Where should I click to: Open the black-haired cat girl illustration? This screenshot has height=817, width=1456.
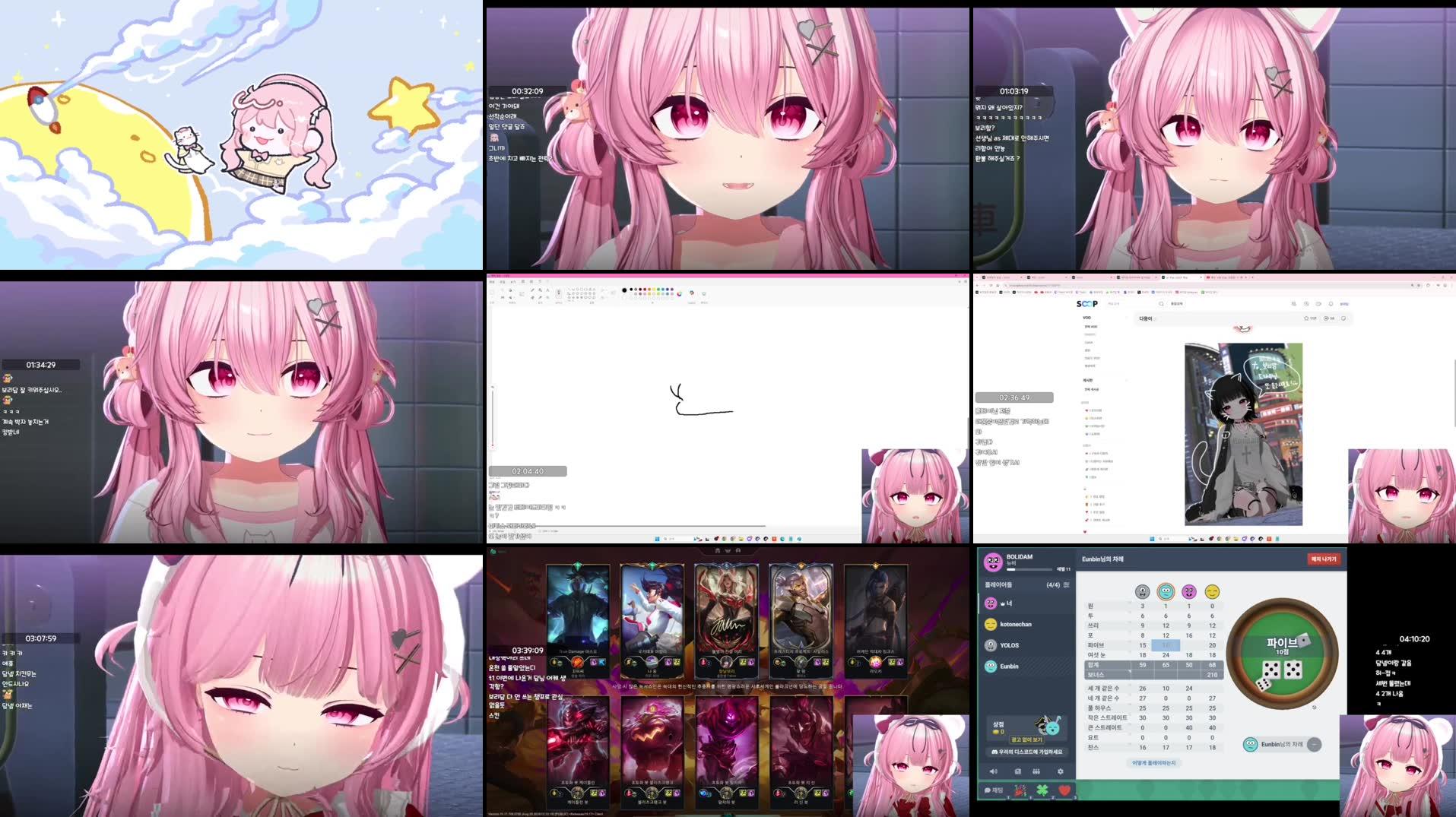point(1243,434)
